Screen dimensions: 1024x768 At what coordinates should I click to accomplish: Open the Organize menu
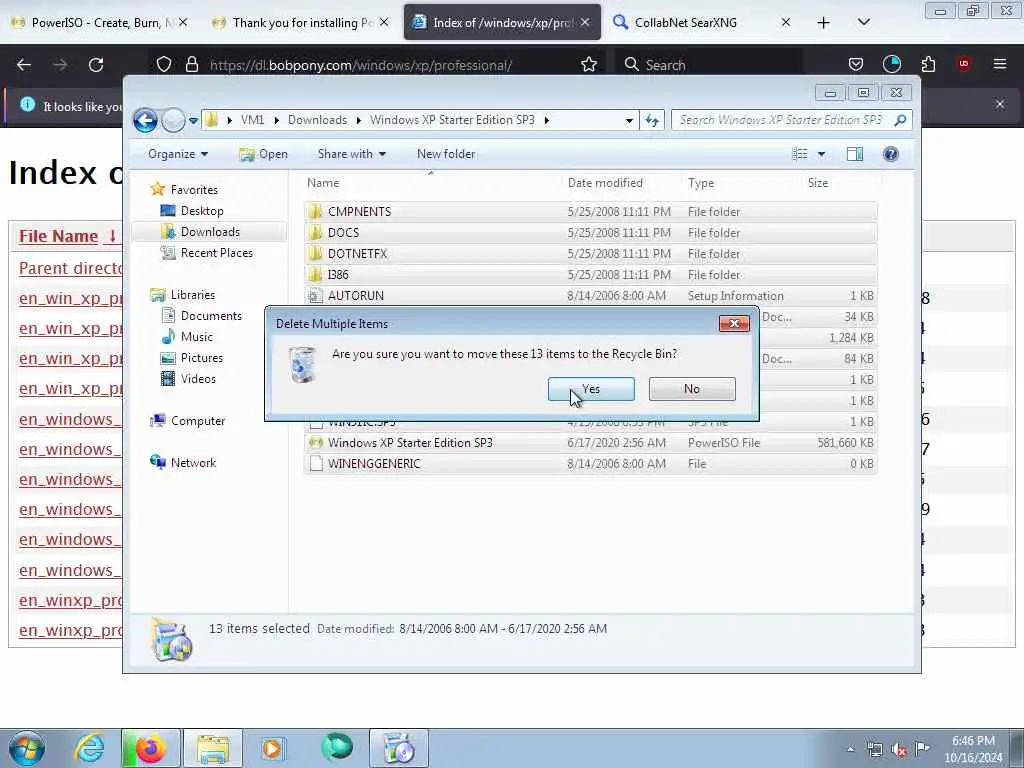click(x=178, y=154)
